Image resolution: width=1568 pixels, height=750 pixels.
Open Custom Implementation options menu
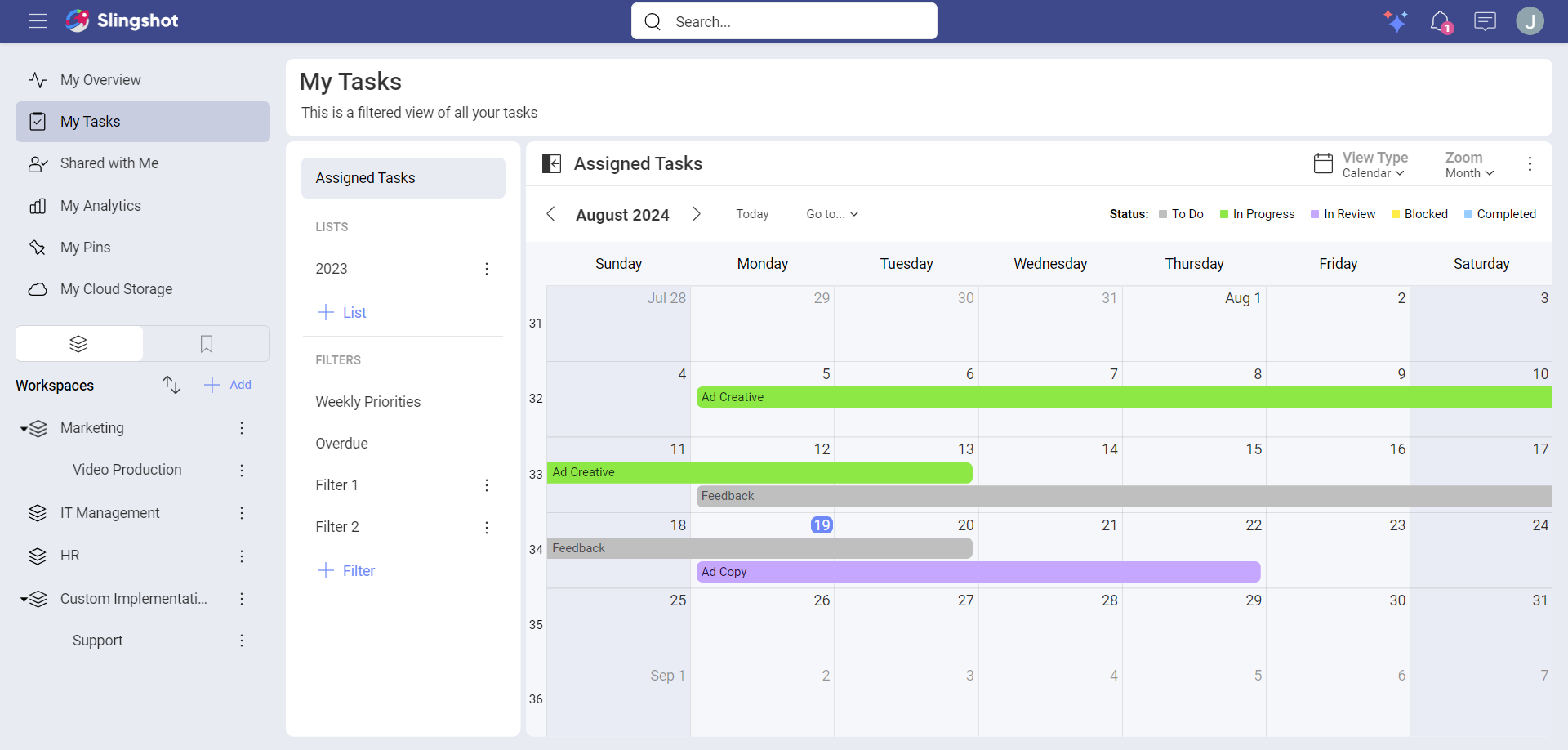(242, 599)
